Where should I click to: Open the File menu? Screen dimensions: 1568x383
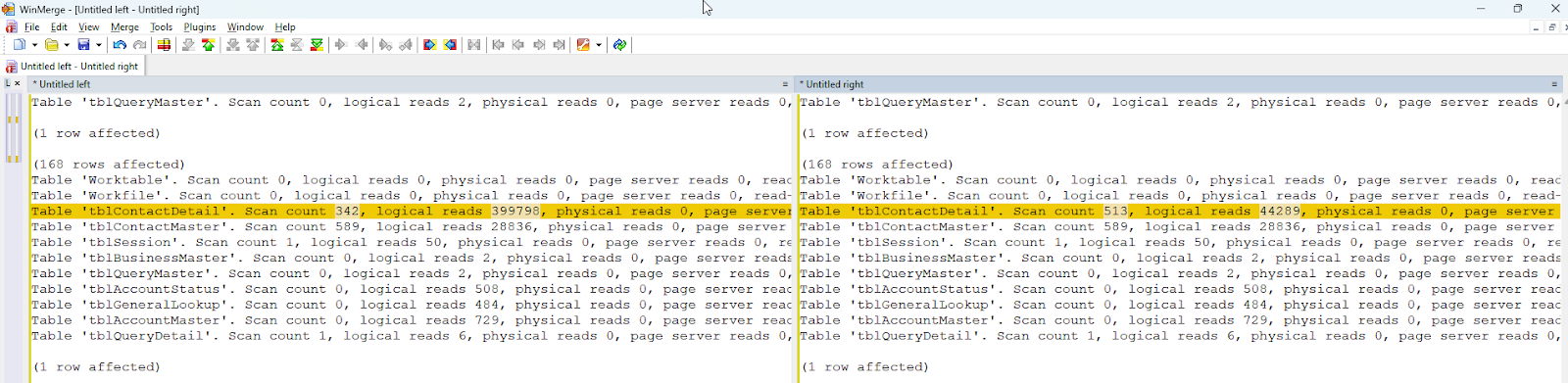coord(31,27)
